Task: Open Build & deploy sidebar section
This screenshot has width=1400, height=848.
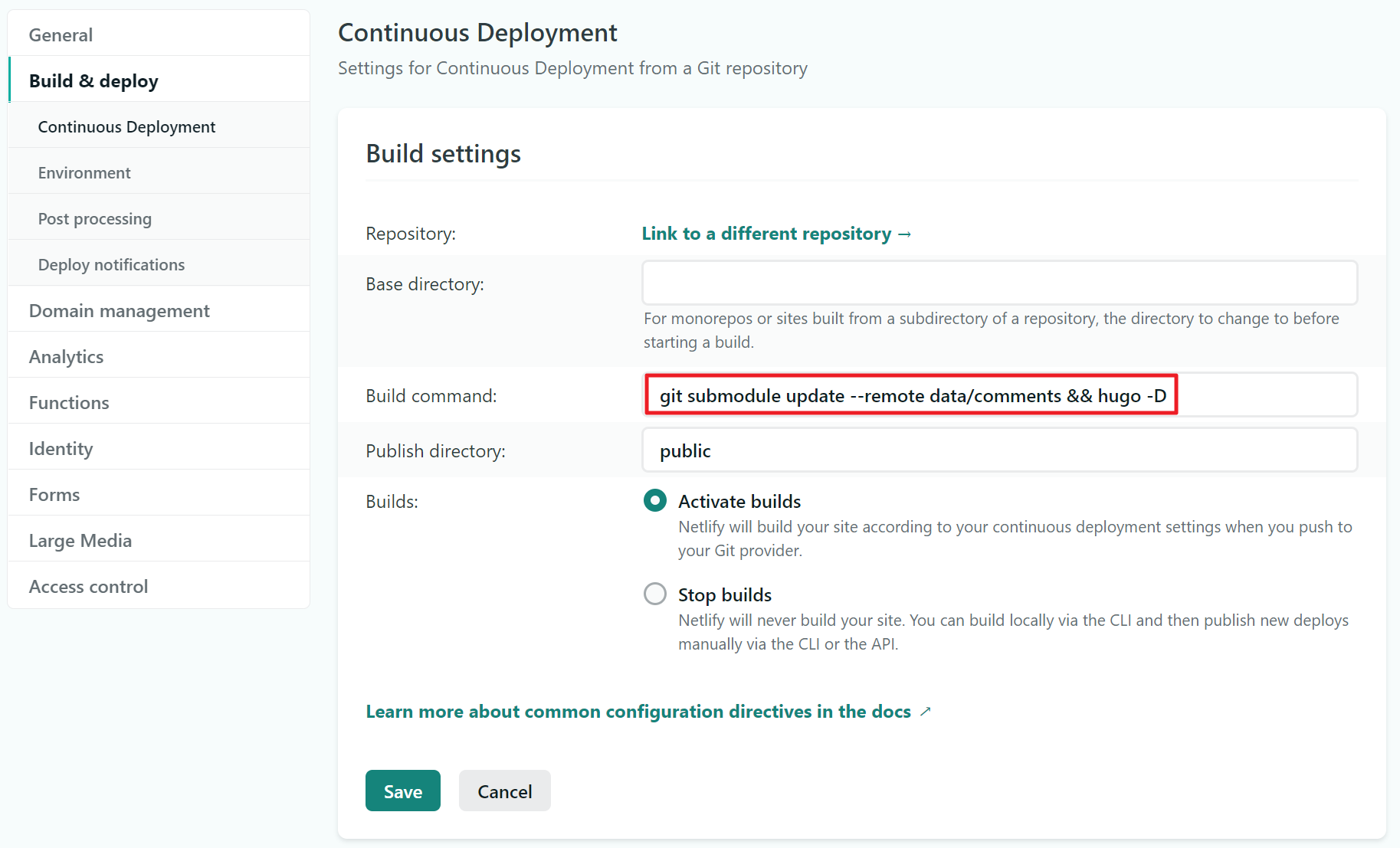Action: (x=159, y=80)
